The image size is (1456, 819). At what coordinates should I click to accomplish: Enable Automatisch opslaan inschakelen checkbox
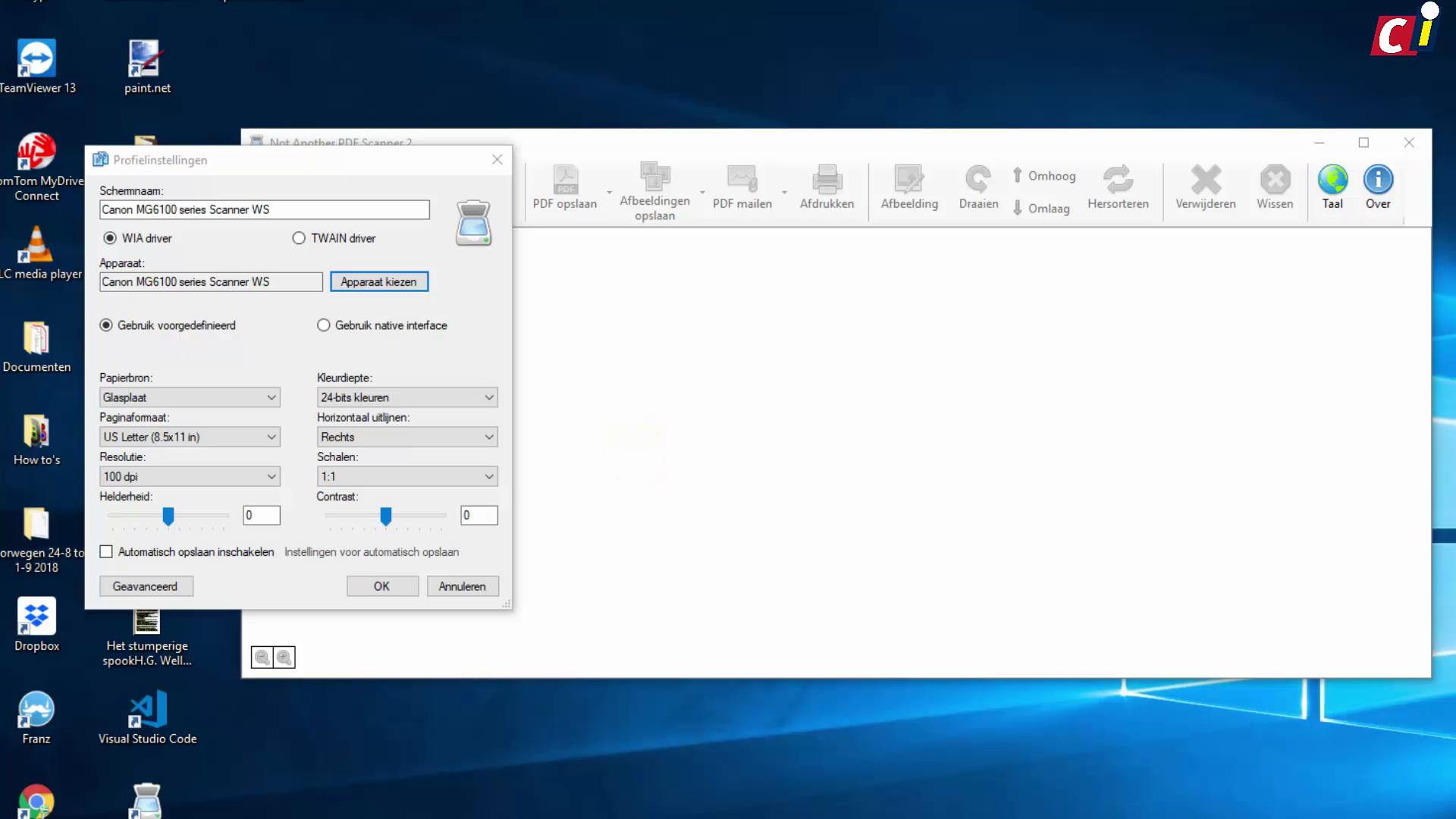pyautogui.click(x=106, y=552)
